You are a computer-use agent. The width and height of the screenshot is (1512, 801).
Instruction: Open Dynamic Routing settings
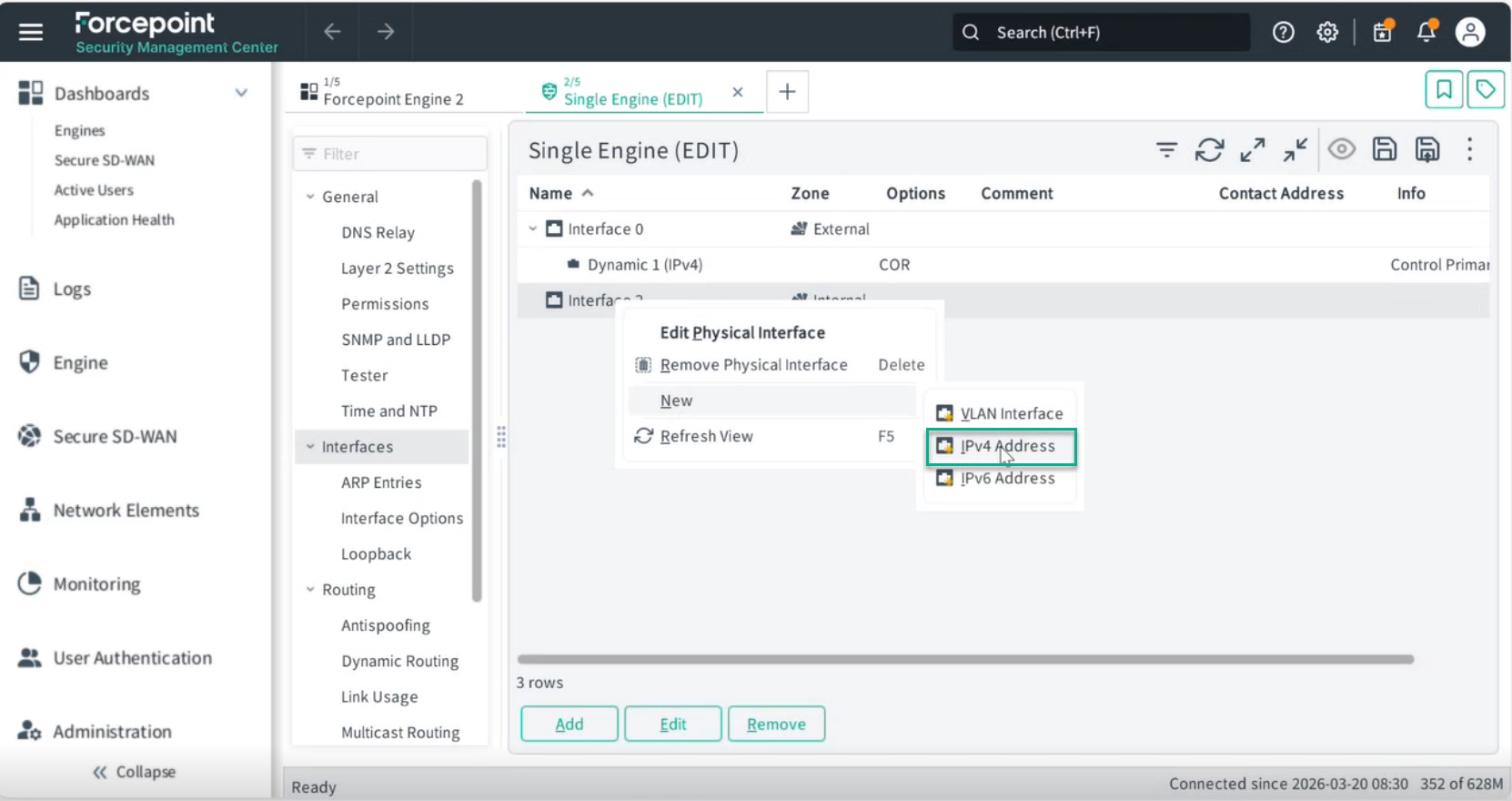tap(399, 661)
